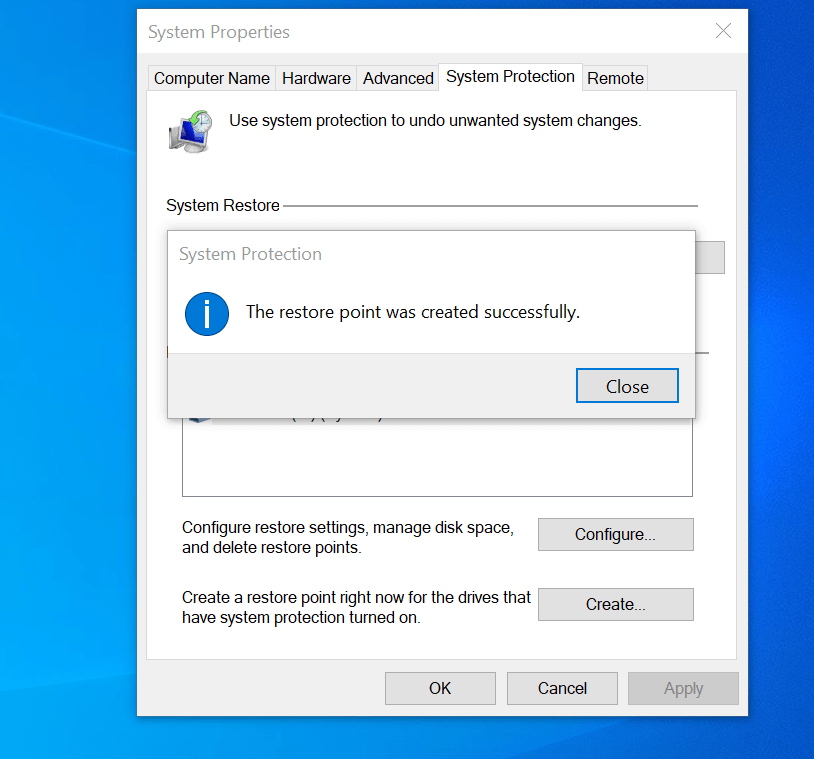Switch to the Computer Name tab
Screen dimensions: 814x759
coord(211,77)
